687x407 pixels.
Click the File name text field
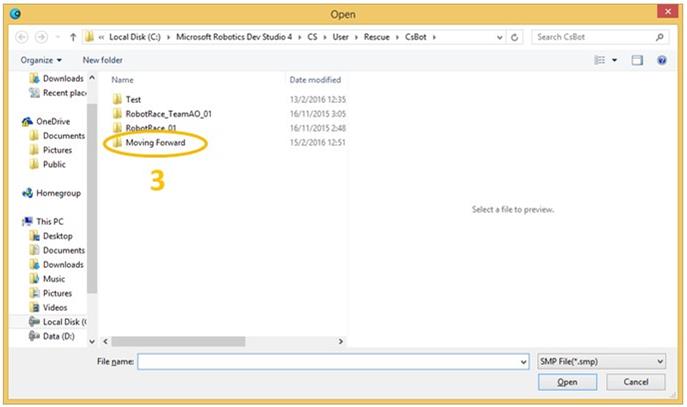pos(328,361)
